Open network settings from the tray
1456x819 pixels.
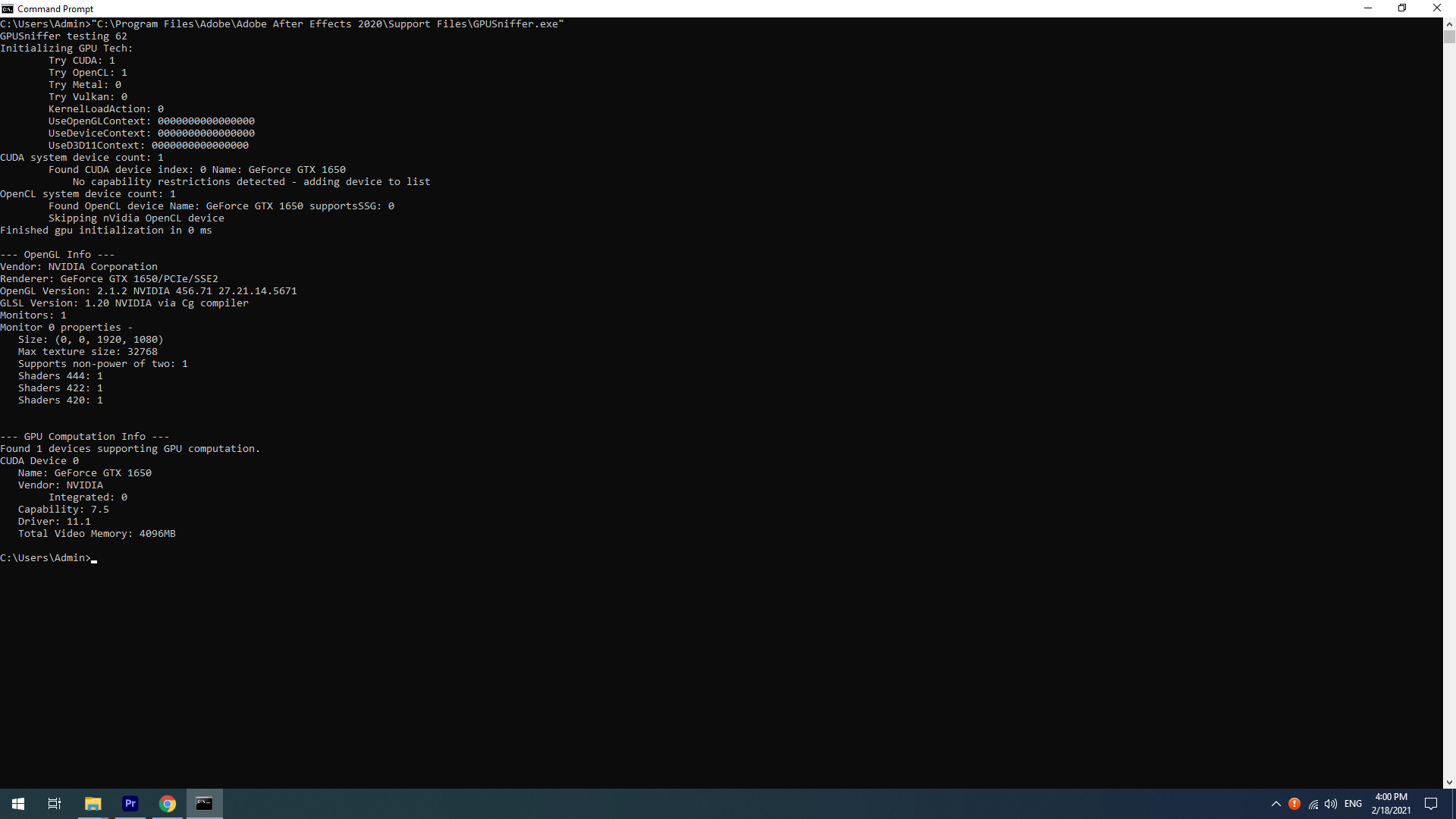1313,804
